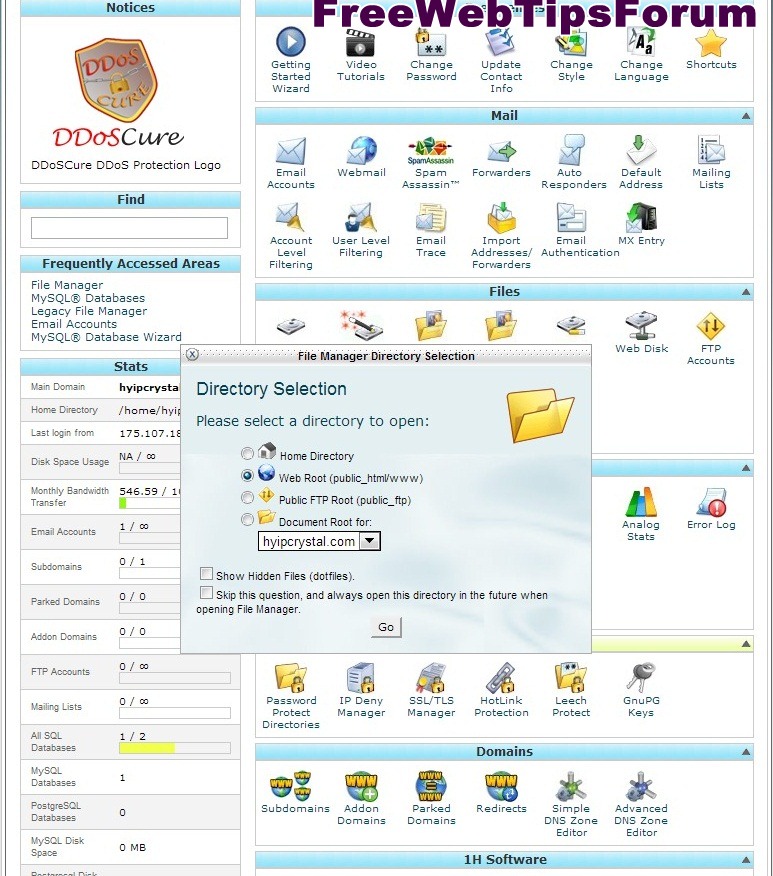Check Skip this question checkbox

coord(207,593)
